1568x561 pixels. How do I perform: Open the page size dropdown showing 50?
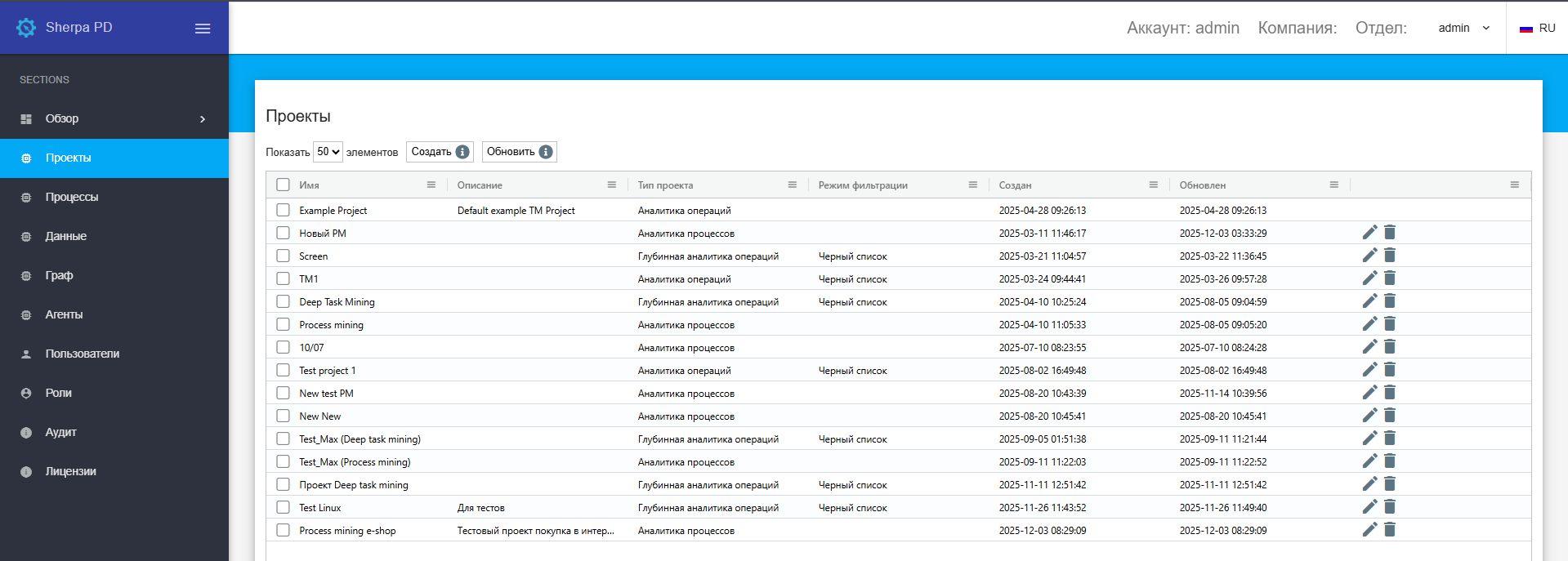click(328, 152)
